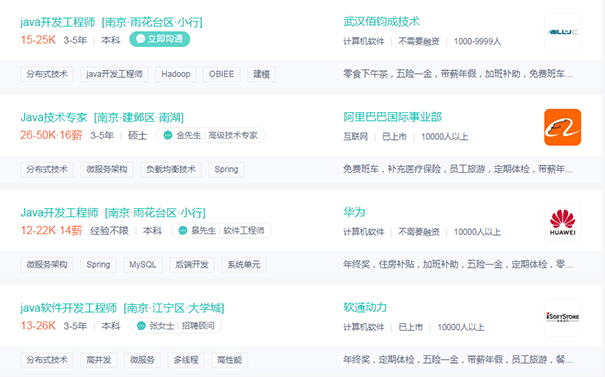Click the 高性能 skill tag

230,360
